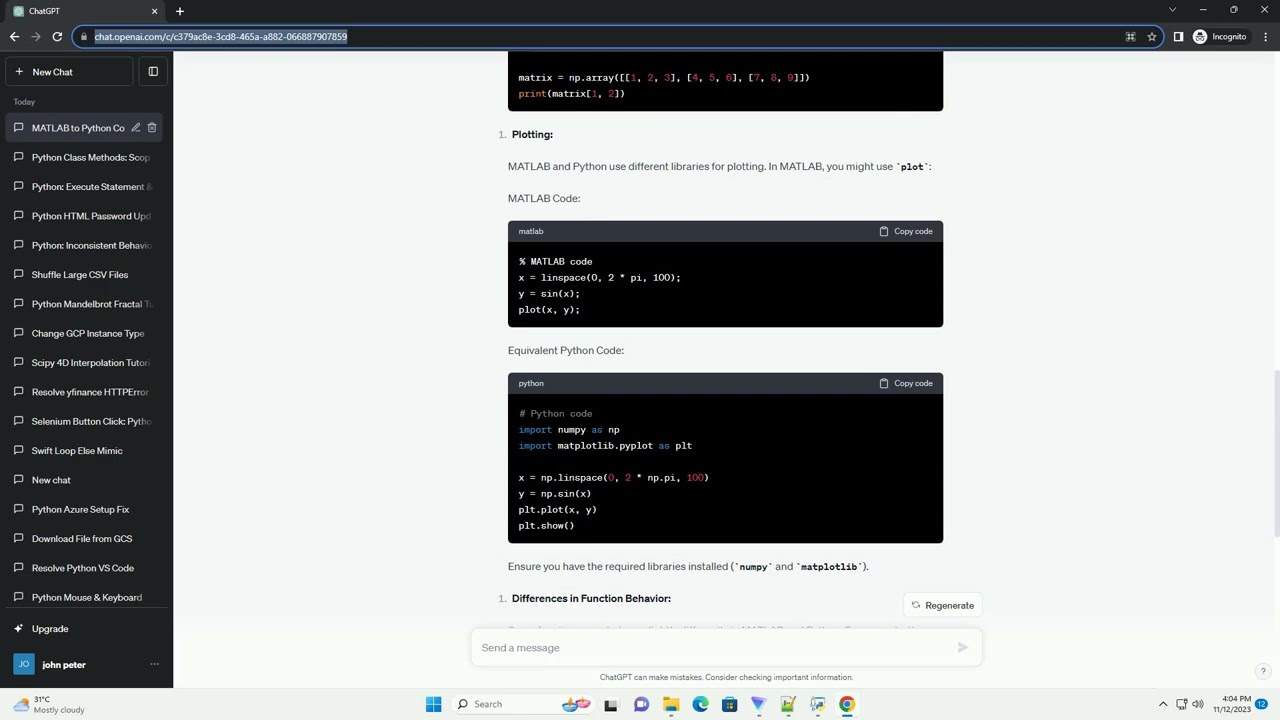The width and height of the screenshot is (1280, 720).
Task: Open volume control in tray
Action: click(x=1198, y=704)
